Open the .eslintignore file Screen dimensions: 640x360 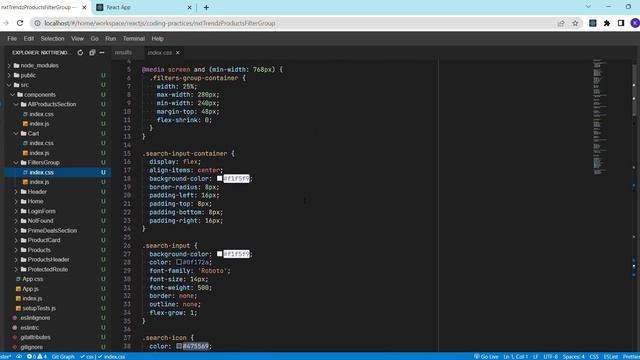coord(35,318)
